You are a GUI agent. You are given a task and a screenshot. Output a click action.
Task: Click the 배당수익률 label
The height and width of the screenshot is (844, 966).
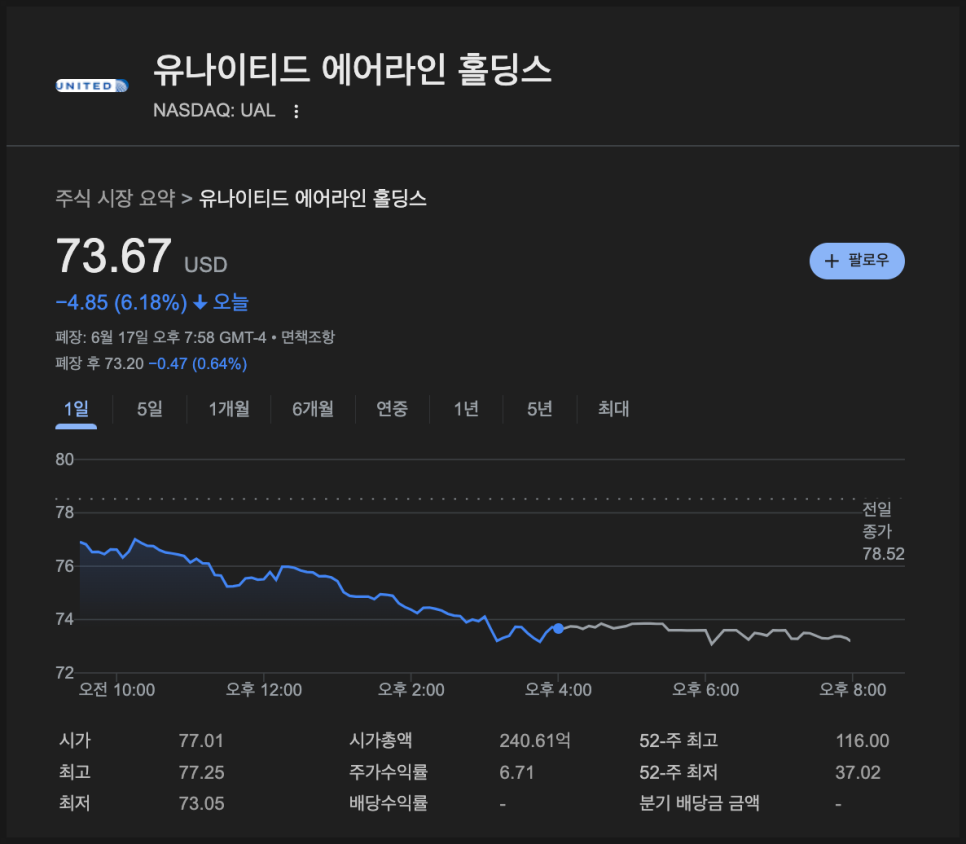coord(388,803)
